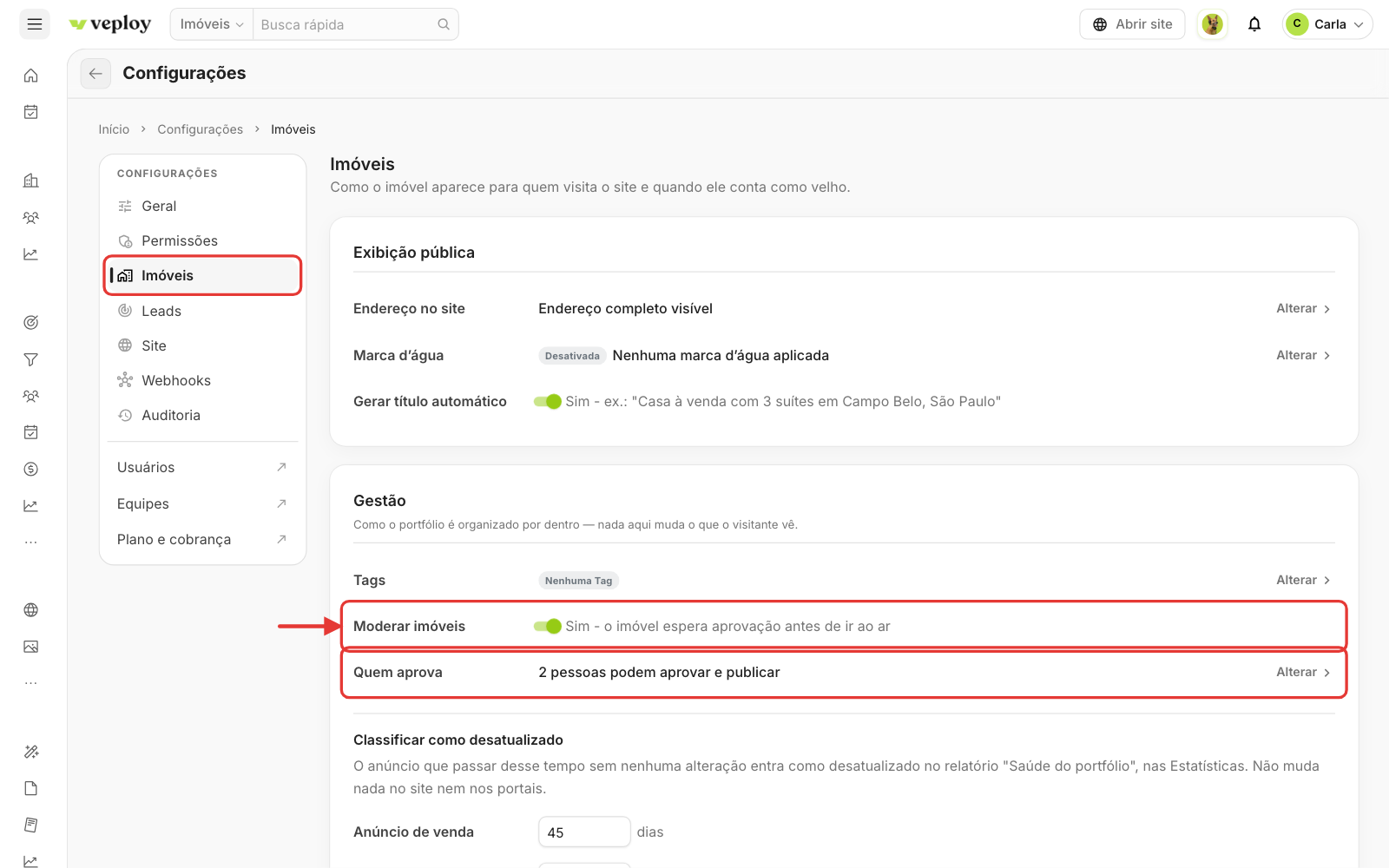1389x868 pixels.
Task: Click the magnifier icon in quick search
Action: (x=444, y=24)
